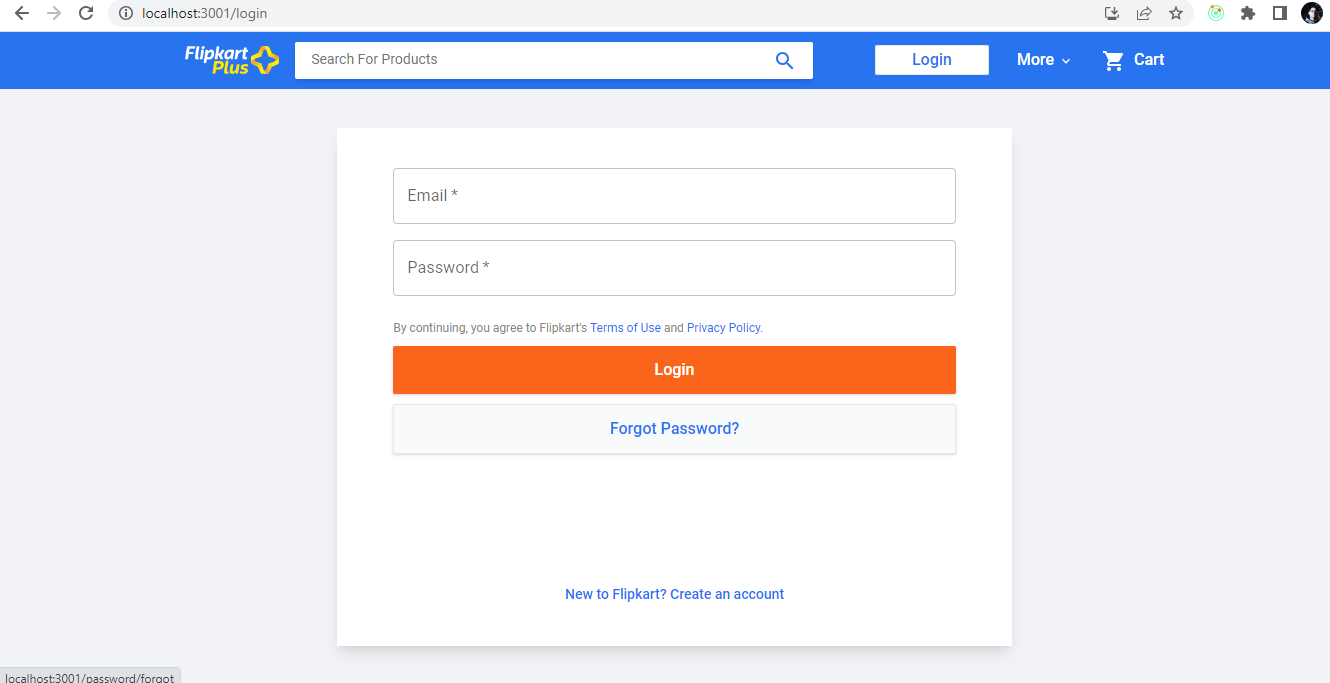Click the Flipkart Plus logo
Screen dimensions: 1330x683
[231, 60]
